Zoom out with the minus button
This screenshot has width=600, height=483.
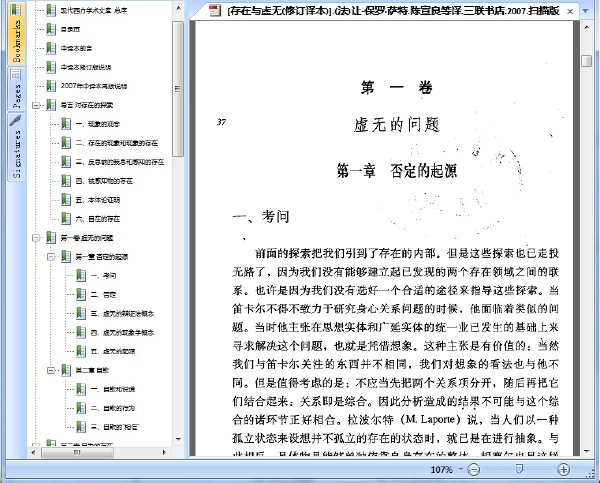coord(474,469)
